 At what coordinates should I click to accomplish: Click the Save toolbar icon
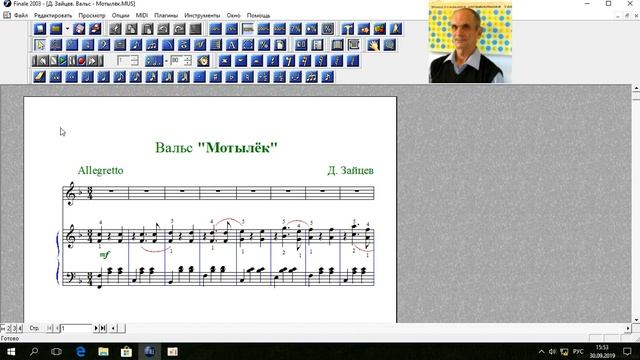pyautogui.click(x=79, y=29)
